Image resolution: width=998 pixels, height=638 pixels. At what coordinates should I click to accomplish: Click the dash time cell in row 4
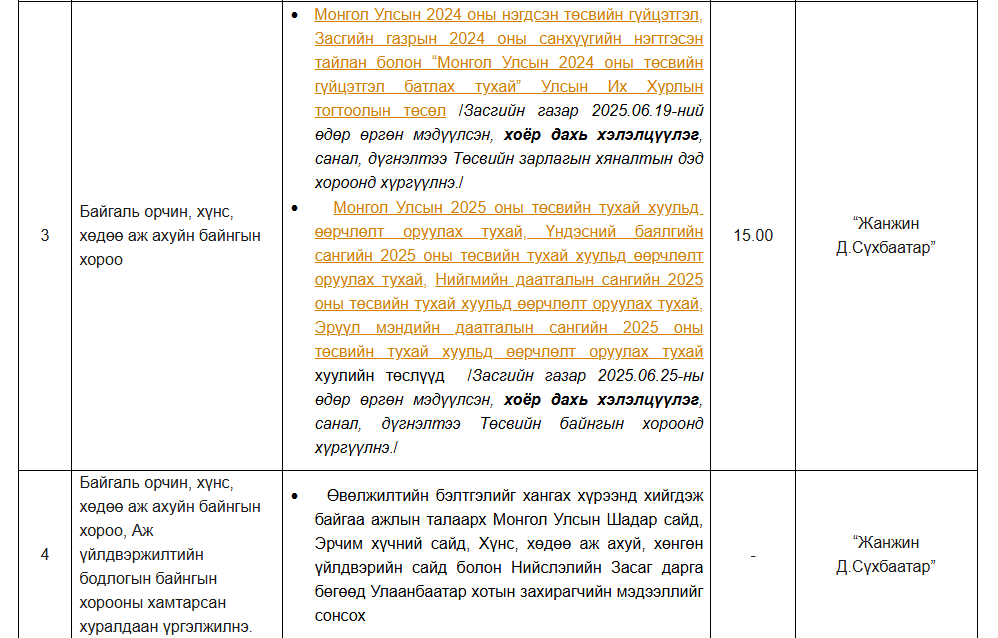[753, 555]
